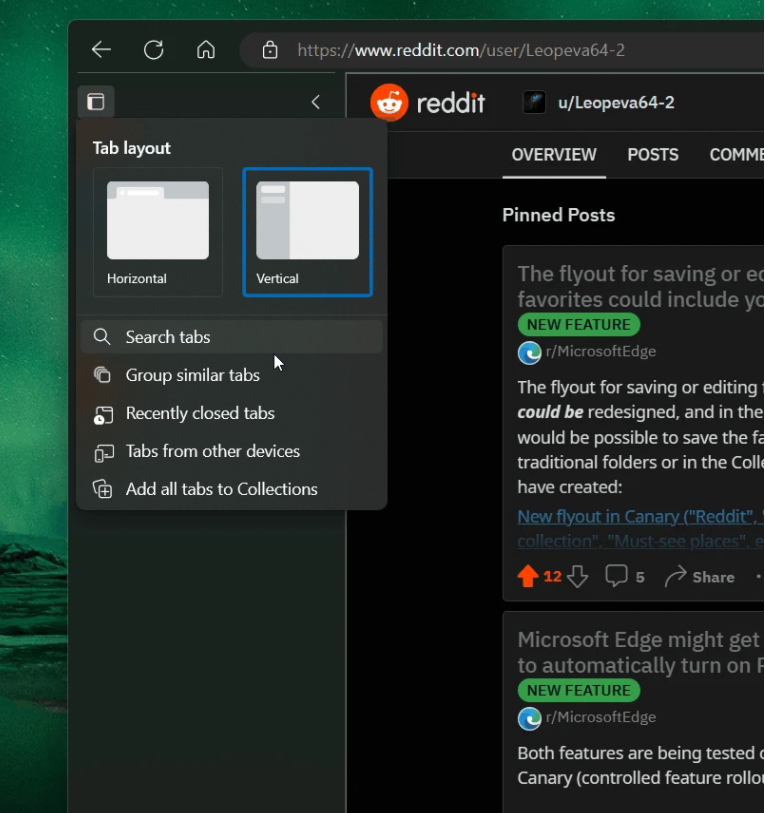Click Edge subreddit icon on flyout post
Image resolution: width=765 pixels, height=813 pixels.
[x=530, y=353]
